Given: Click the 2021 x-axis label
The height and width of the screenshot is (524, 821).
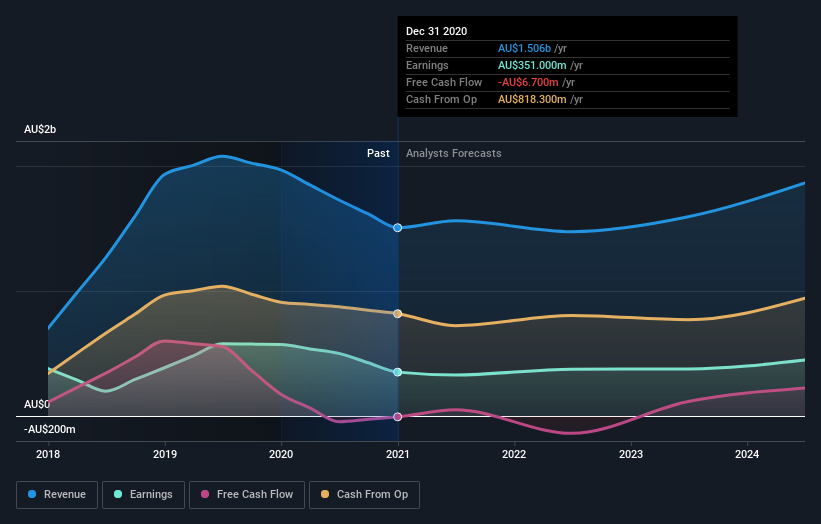Looking at the screenshot, I should (x=397, y=454).
